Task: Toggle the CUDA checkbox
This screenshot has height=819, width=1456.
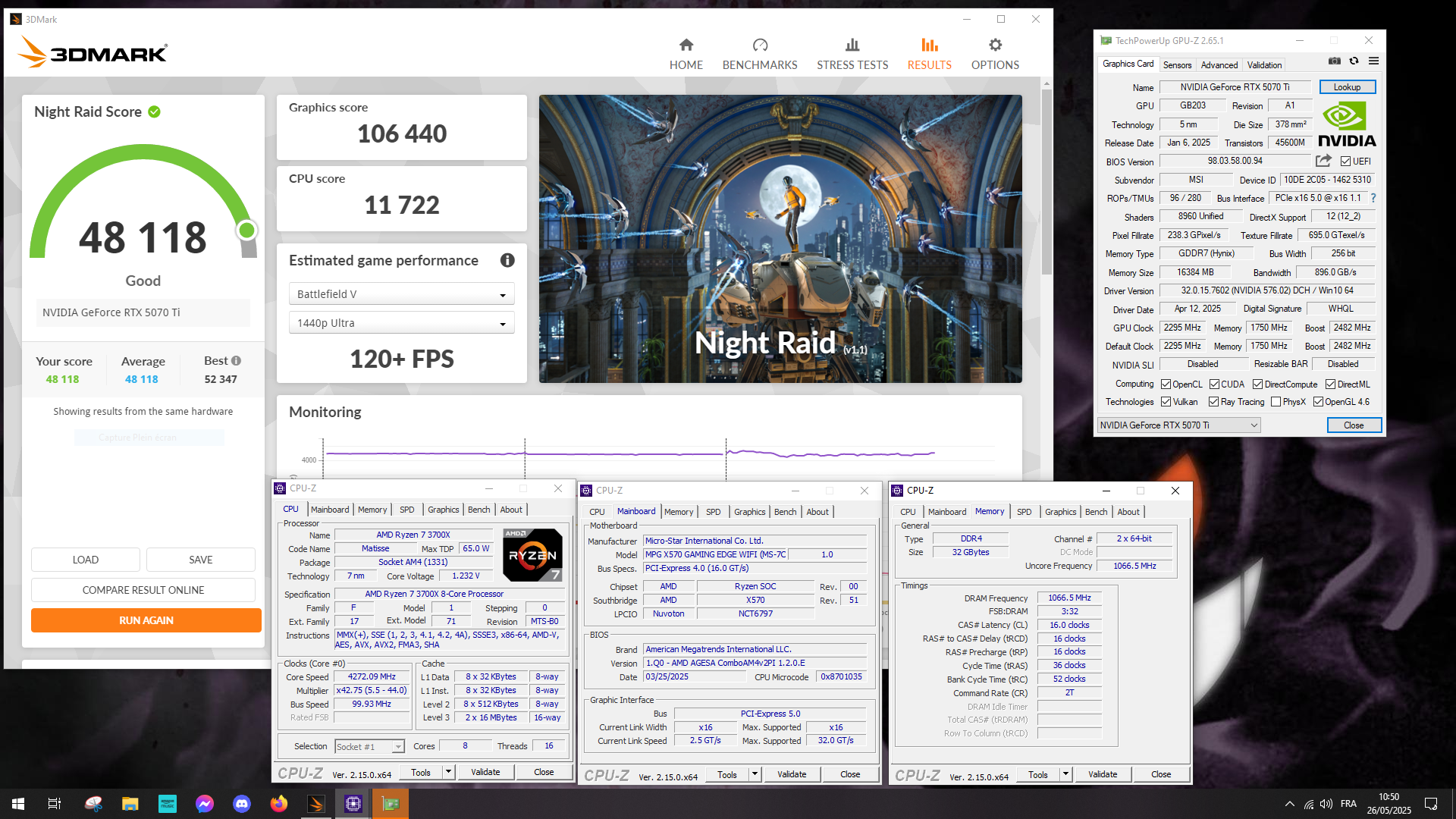Action: [1214, 384]
